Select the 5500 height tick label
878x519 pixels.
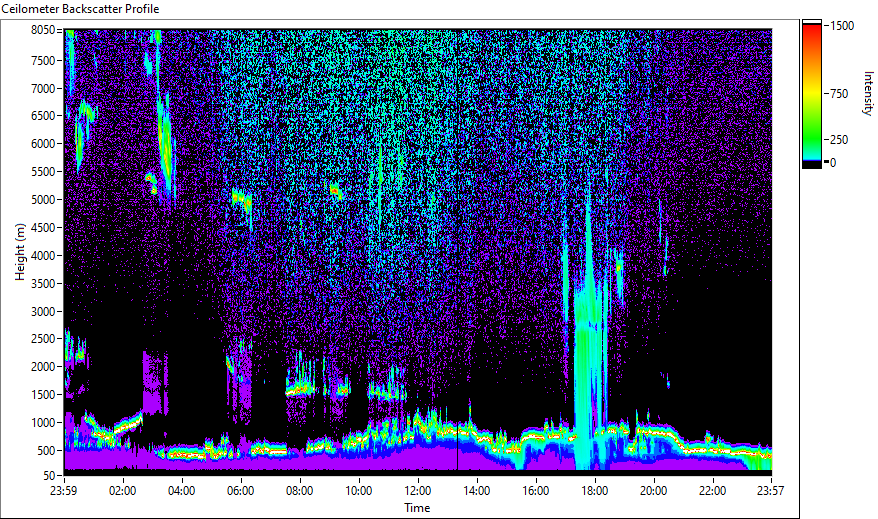point(43,172)
